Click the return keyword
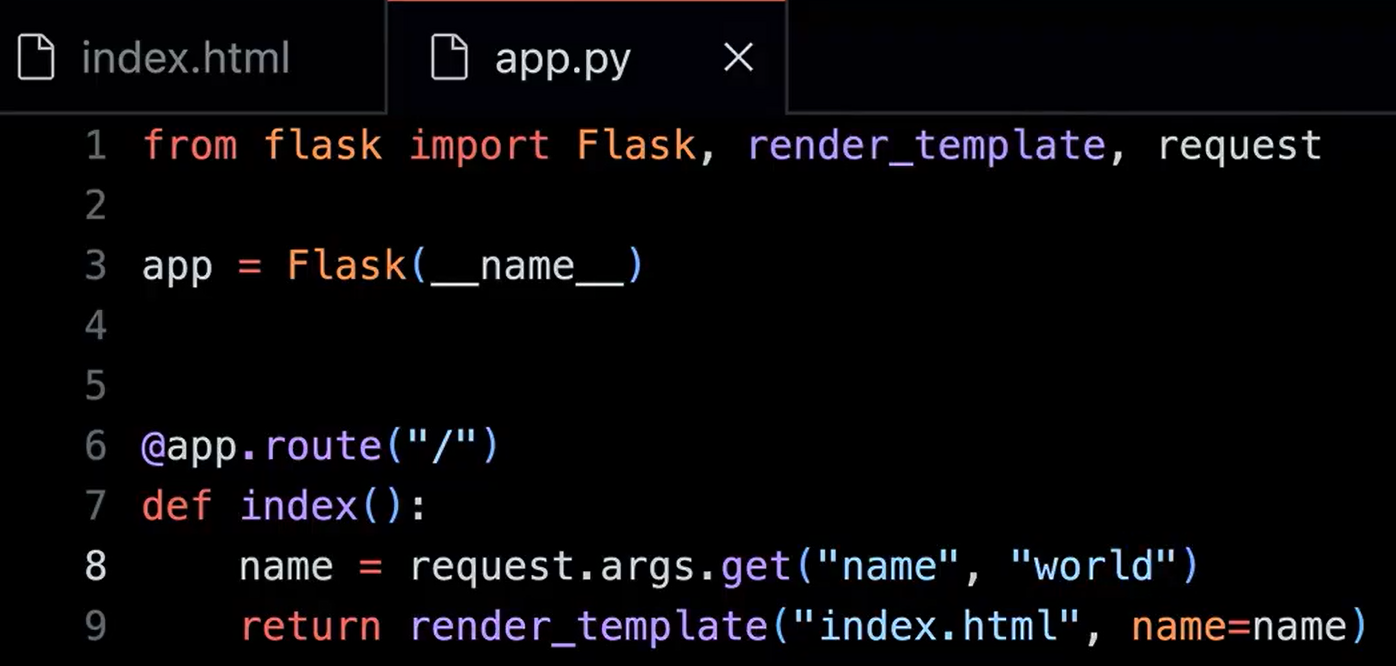Image resolution: width=1396 pixels, height=666 pixels. click(310, 626)
